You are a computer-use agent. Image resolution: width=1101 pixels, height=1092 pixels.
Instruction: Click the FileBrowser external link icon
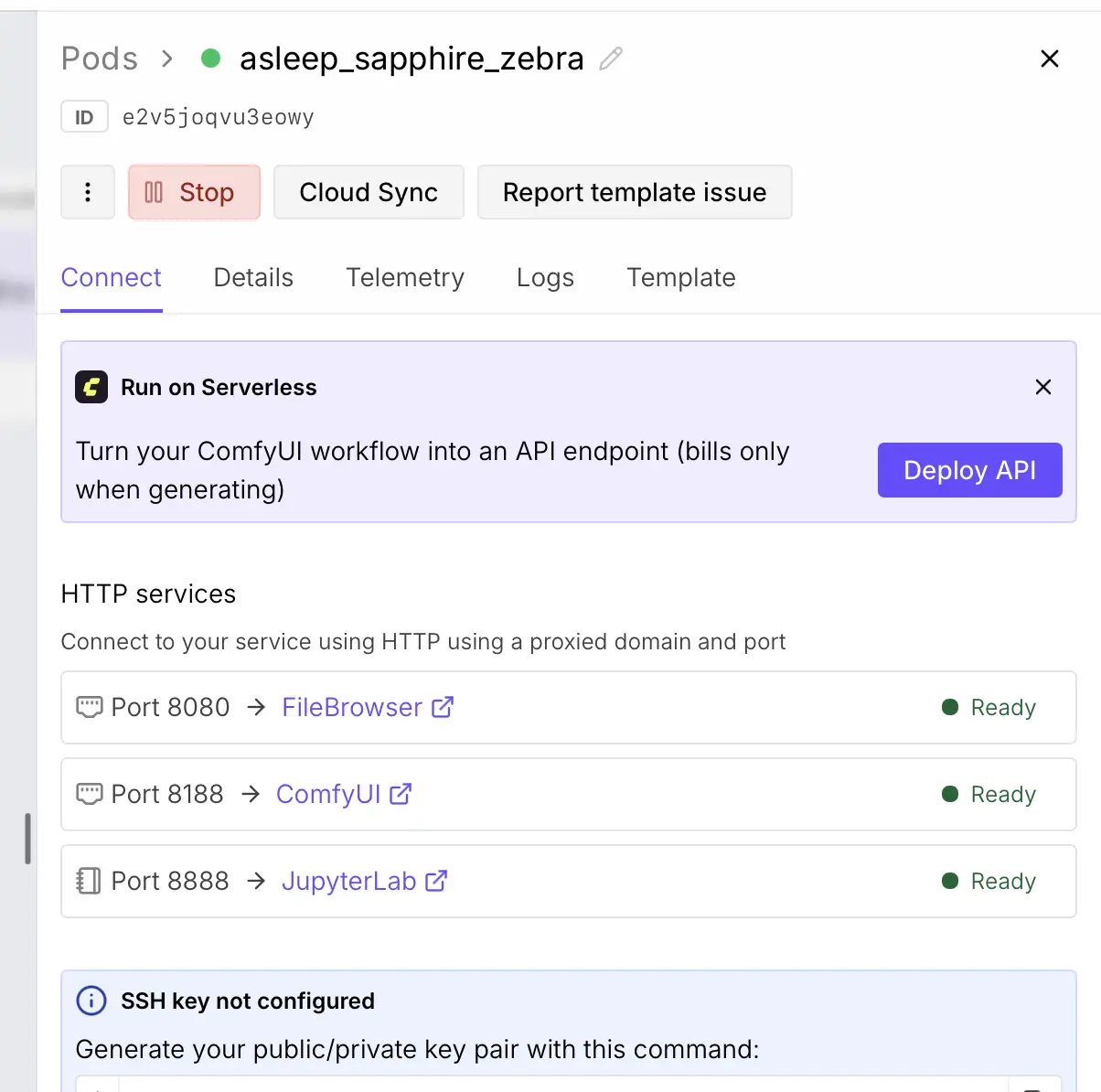tap(443, 707)
